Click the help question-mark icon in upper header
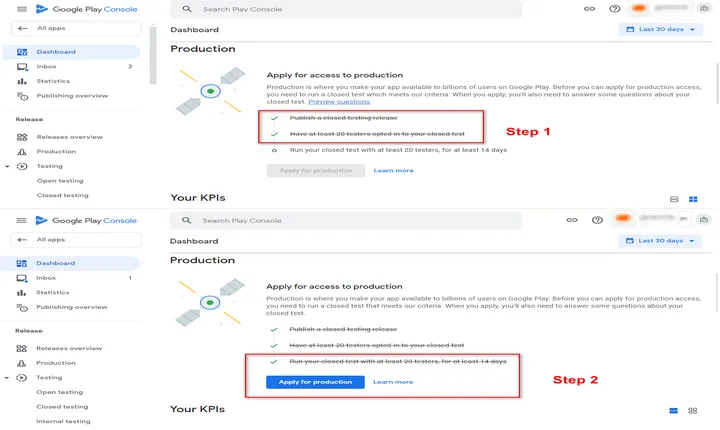 pyautogui.click(x=614, y=9)
